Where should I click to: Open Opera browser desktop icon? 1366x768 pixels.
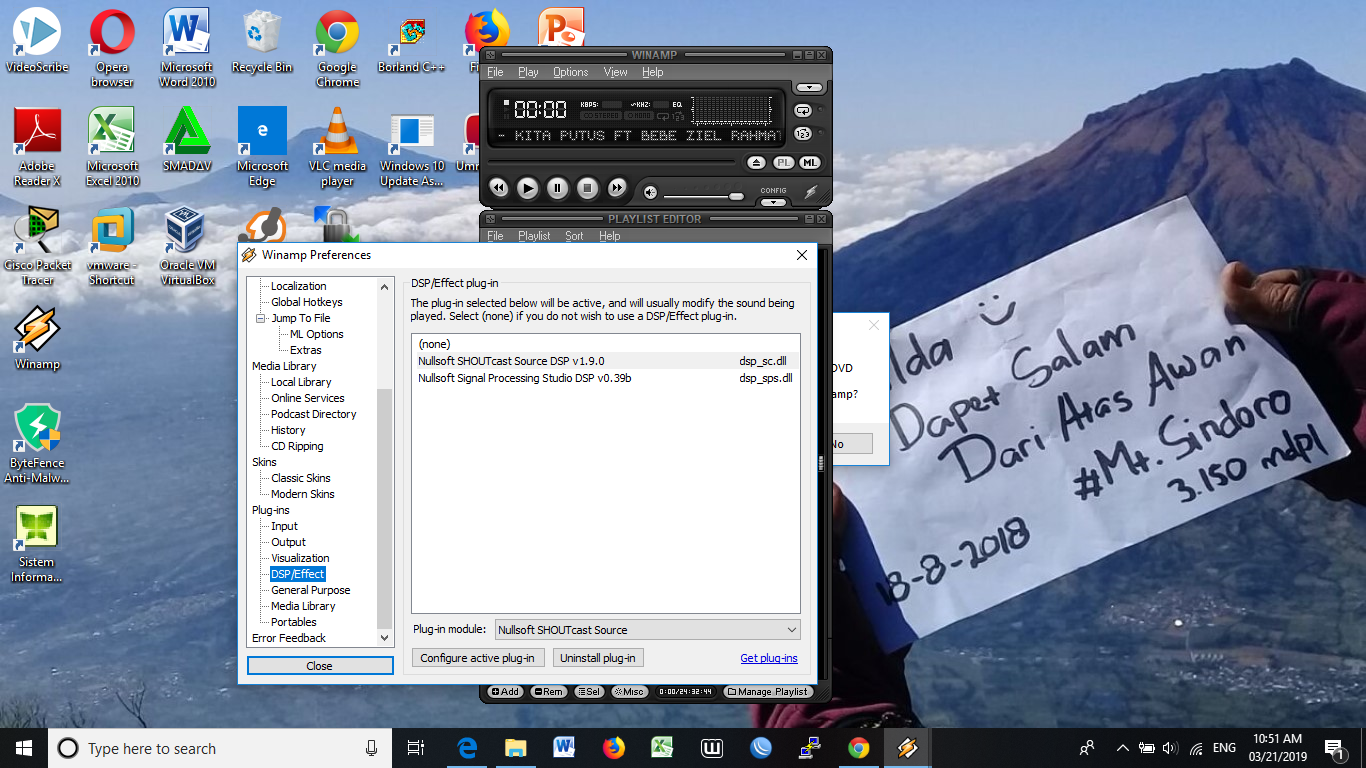click(x=112, y=47)
